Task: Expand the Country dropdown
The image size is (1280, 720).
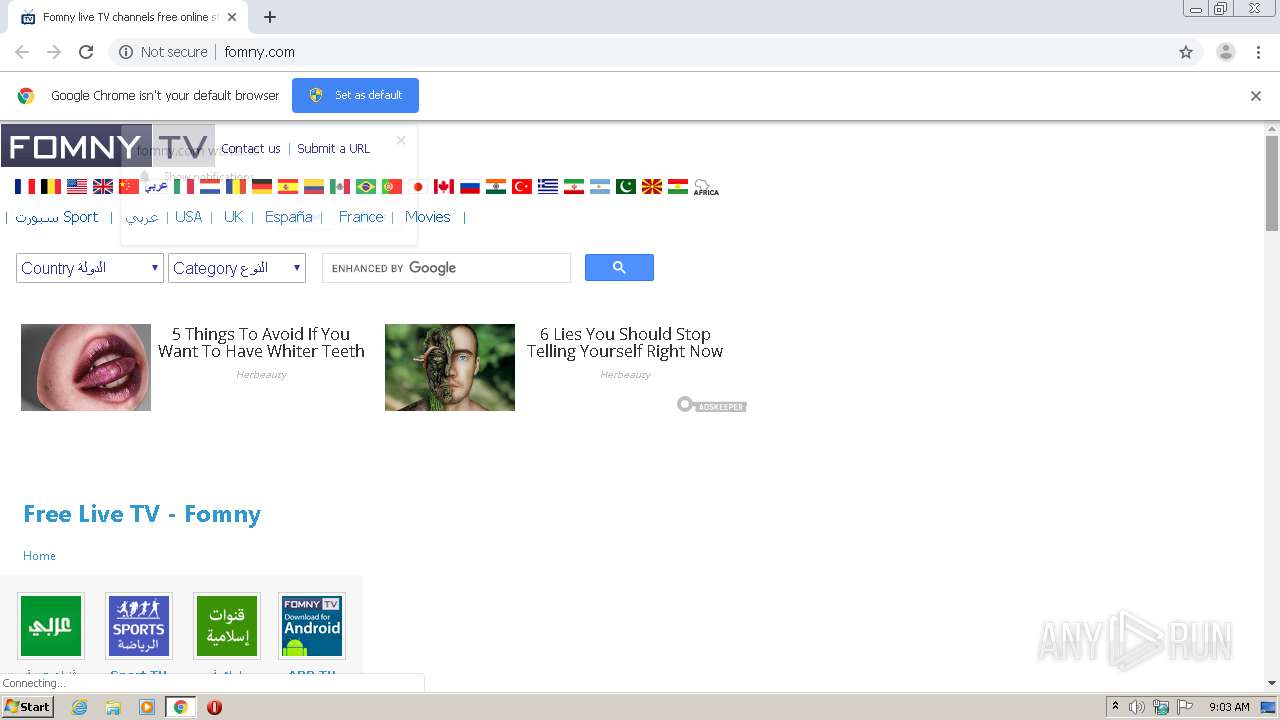Action: [90, 268]
